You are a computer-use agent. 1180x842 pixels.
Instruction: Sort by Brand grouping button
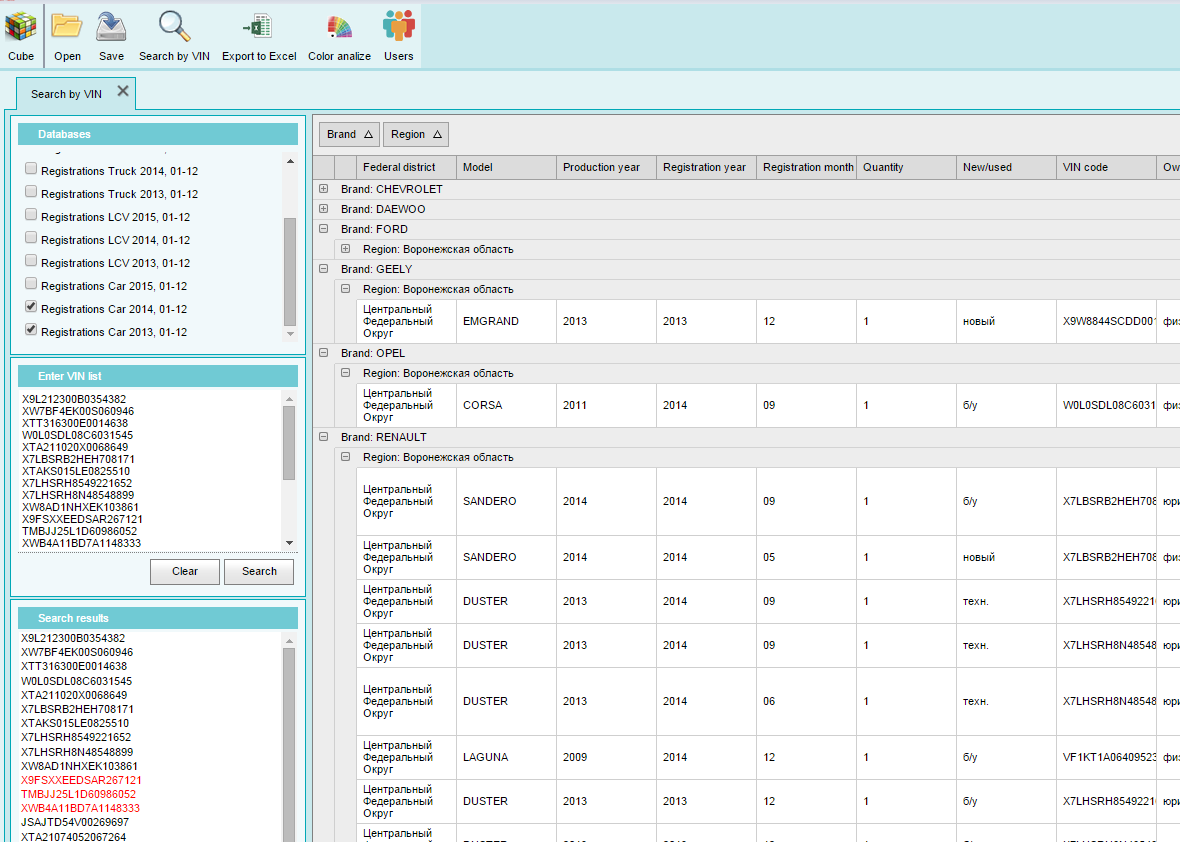pos(349,134)
